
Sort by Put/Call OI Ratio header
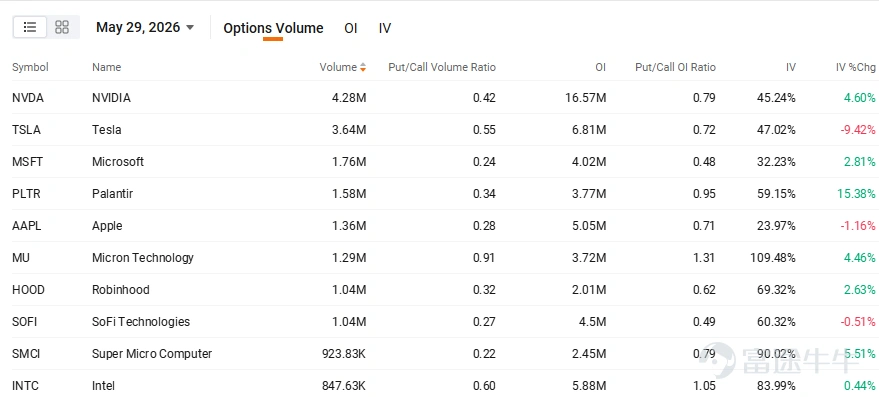[675, 67]
